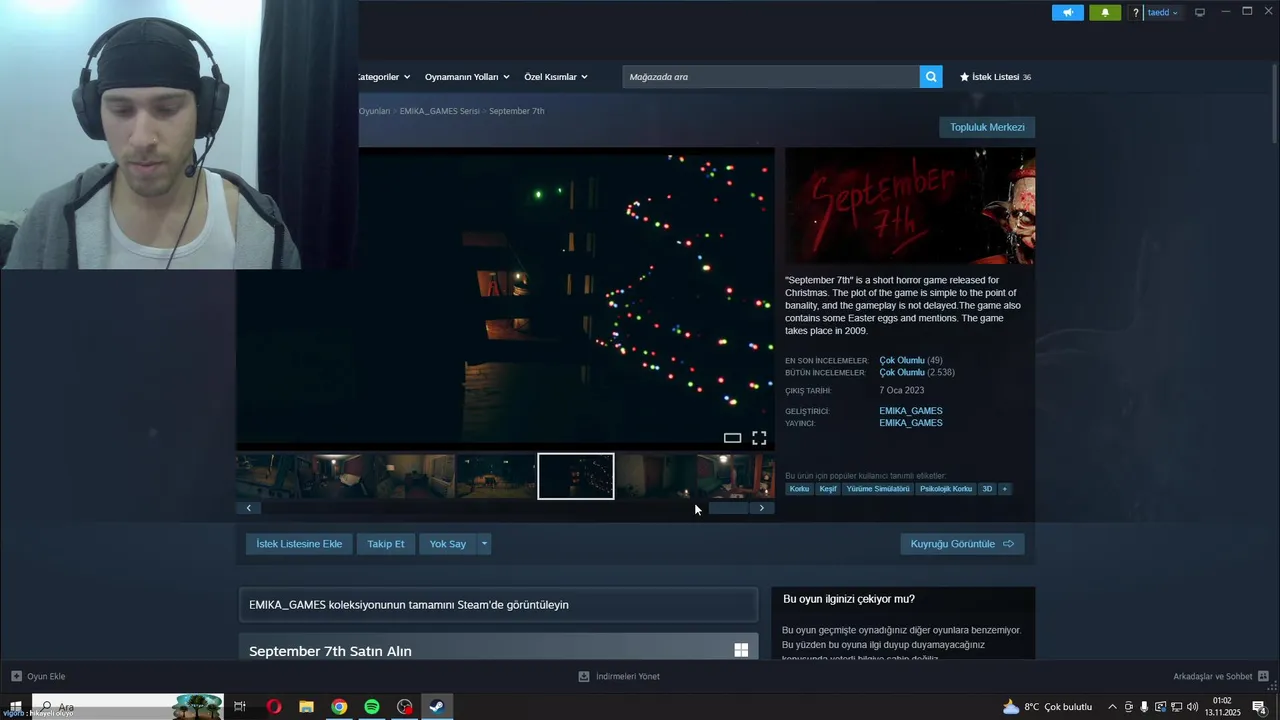The image size is (1280, 720).
Task: Open the Steam help question mark
Action: [x=1135, y=12]
